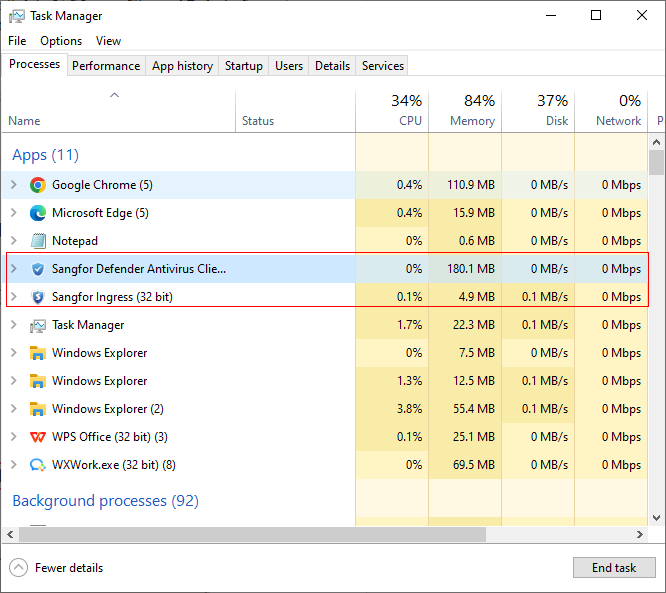666x593 pixels.
Task: Expand the Google Chrome process group
Action: click(13, 185)
